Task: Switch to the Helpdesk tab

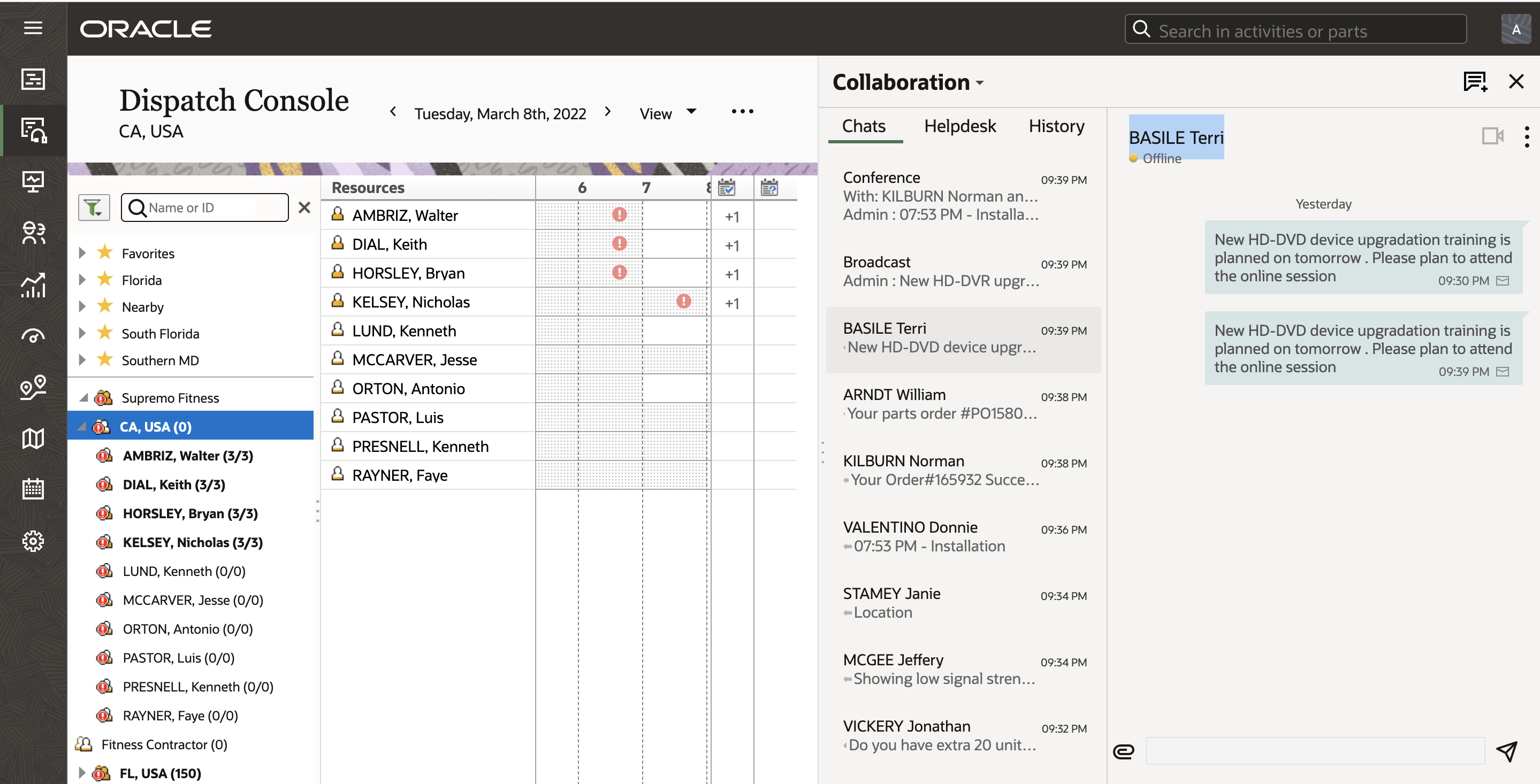Action: tap(959, 126)
